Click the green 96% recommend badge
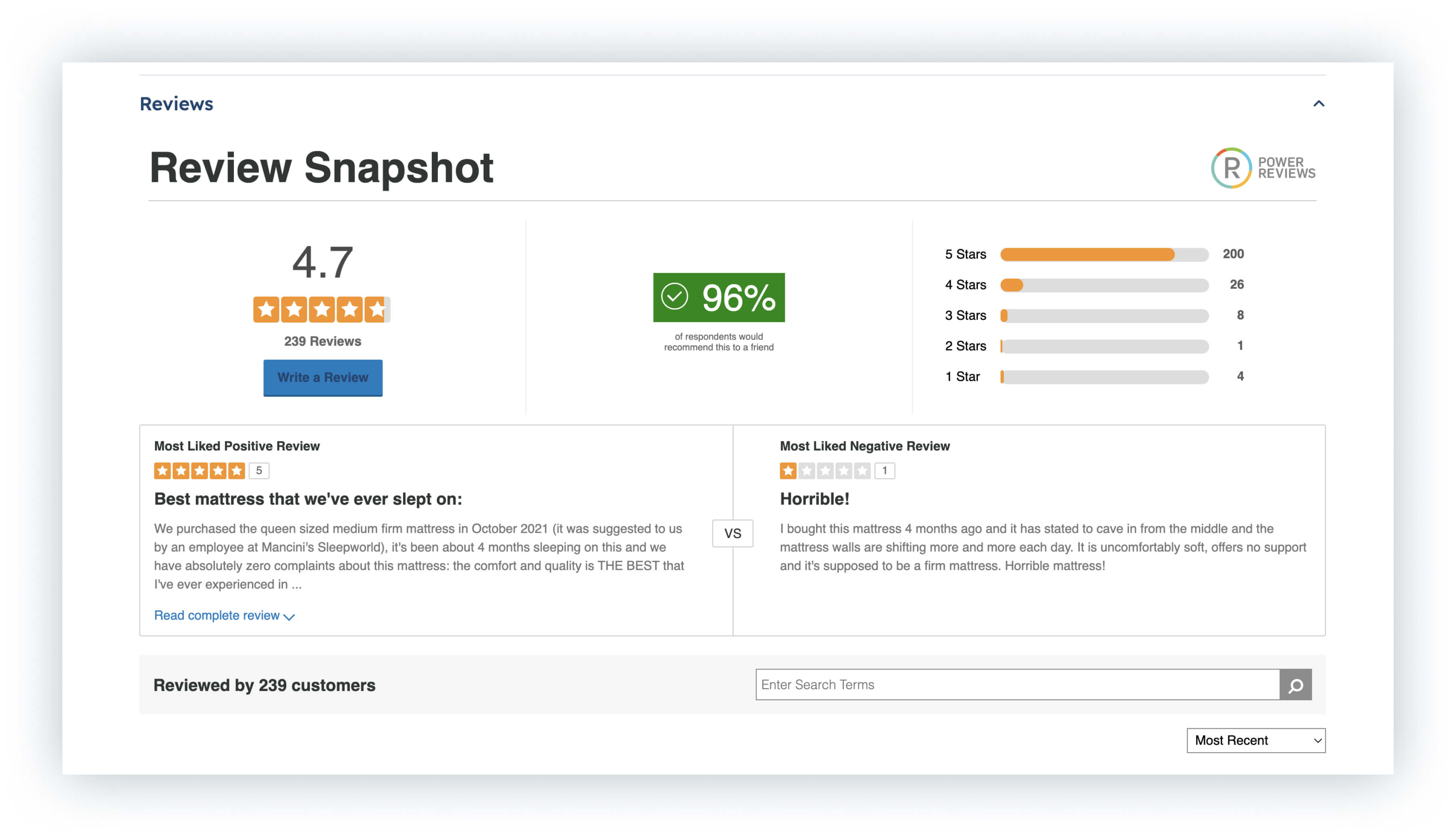 click(718, 297)
